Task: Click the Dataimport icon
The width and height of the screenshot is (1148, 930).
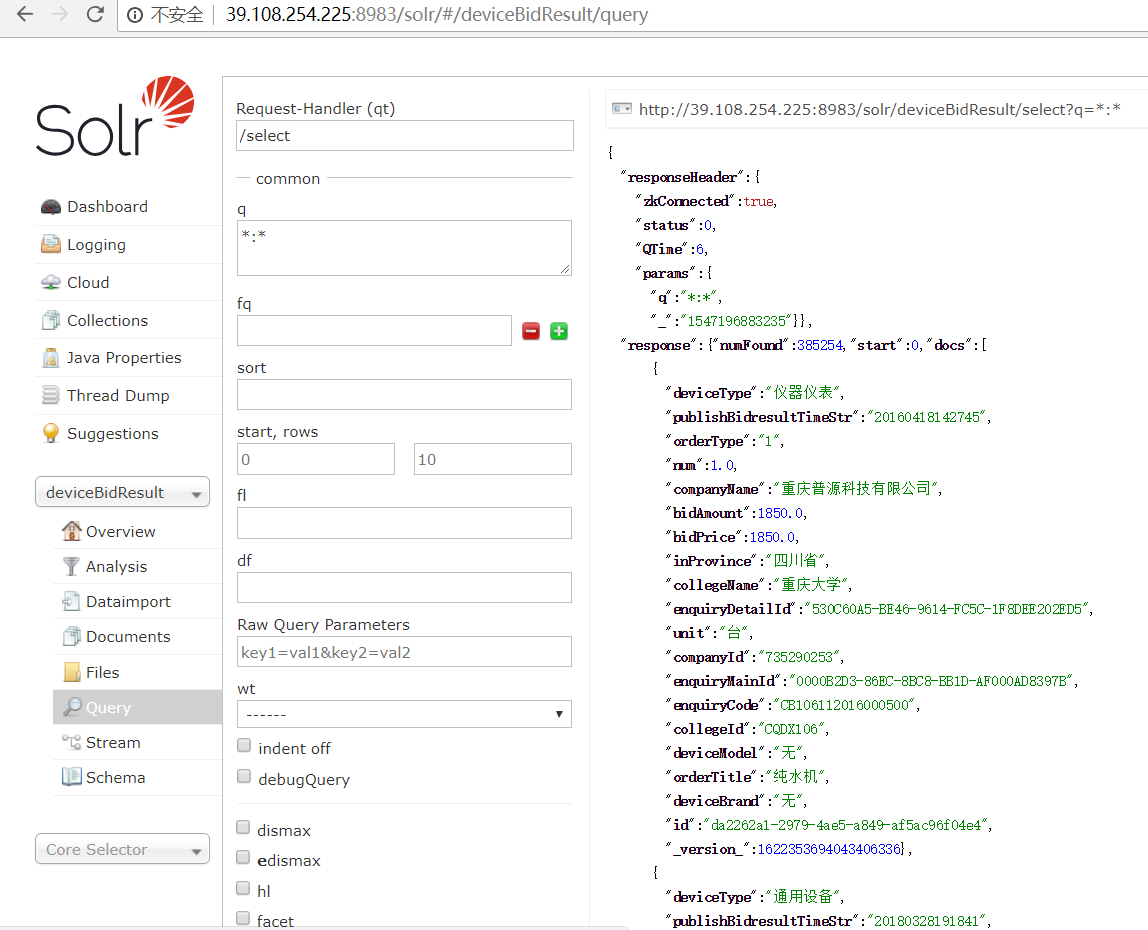Action: 71,601
